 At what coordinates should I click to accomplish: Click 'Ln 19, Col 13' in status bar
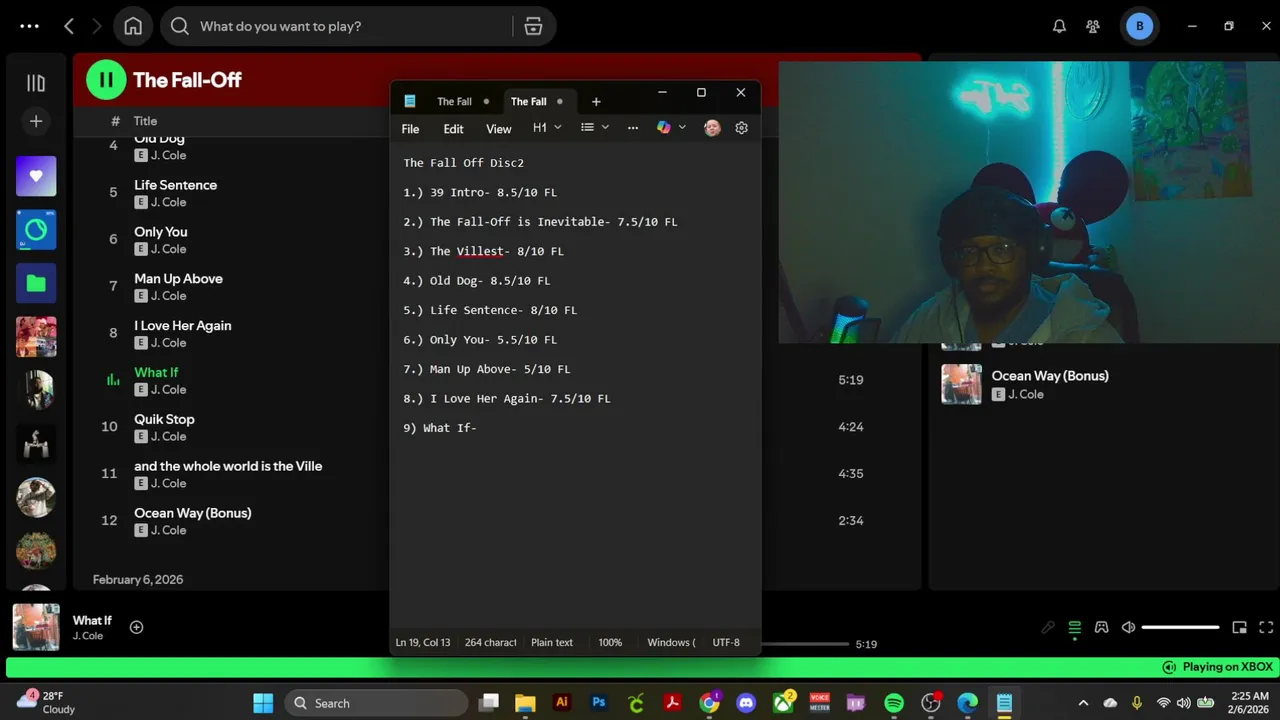click(423, 642)
